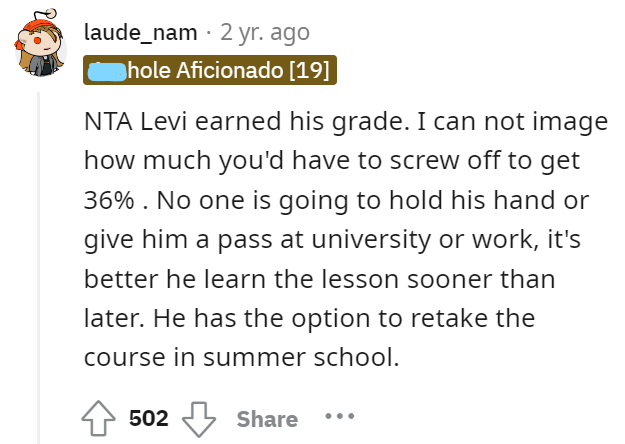Click the word "NTA" starting the comment
The width and height of the screenshot is (625, 444).
point(108,121)
